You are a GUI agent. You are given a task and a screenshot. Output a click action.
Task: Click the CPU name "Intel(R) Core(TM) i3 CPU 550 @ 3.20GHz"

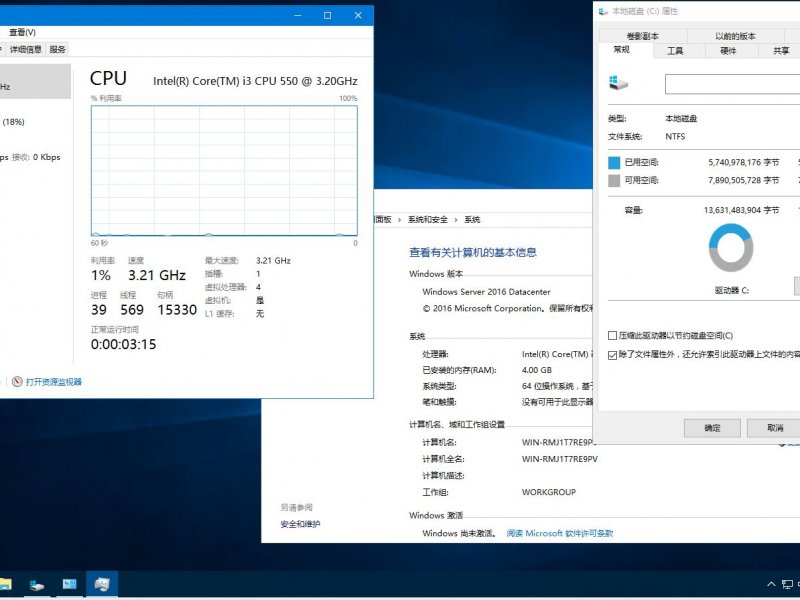pyautogui.click(x=255, y=81)
